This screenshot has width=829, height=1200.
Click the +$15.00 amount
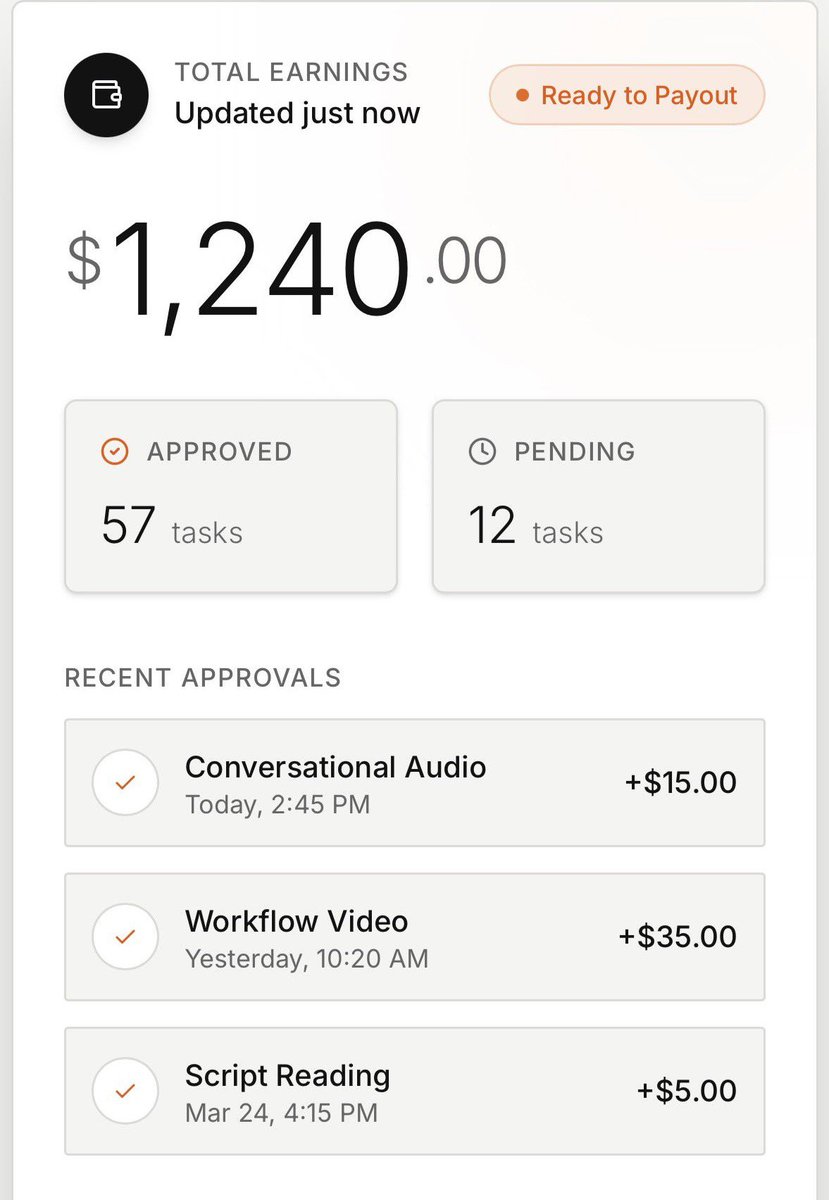681,782
